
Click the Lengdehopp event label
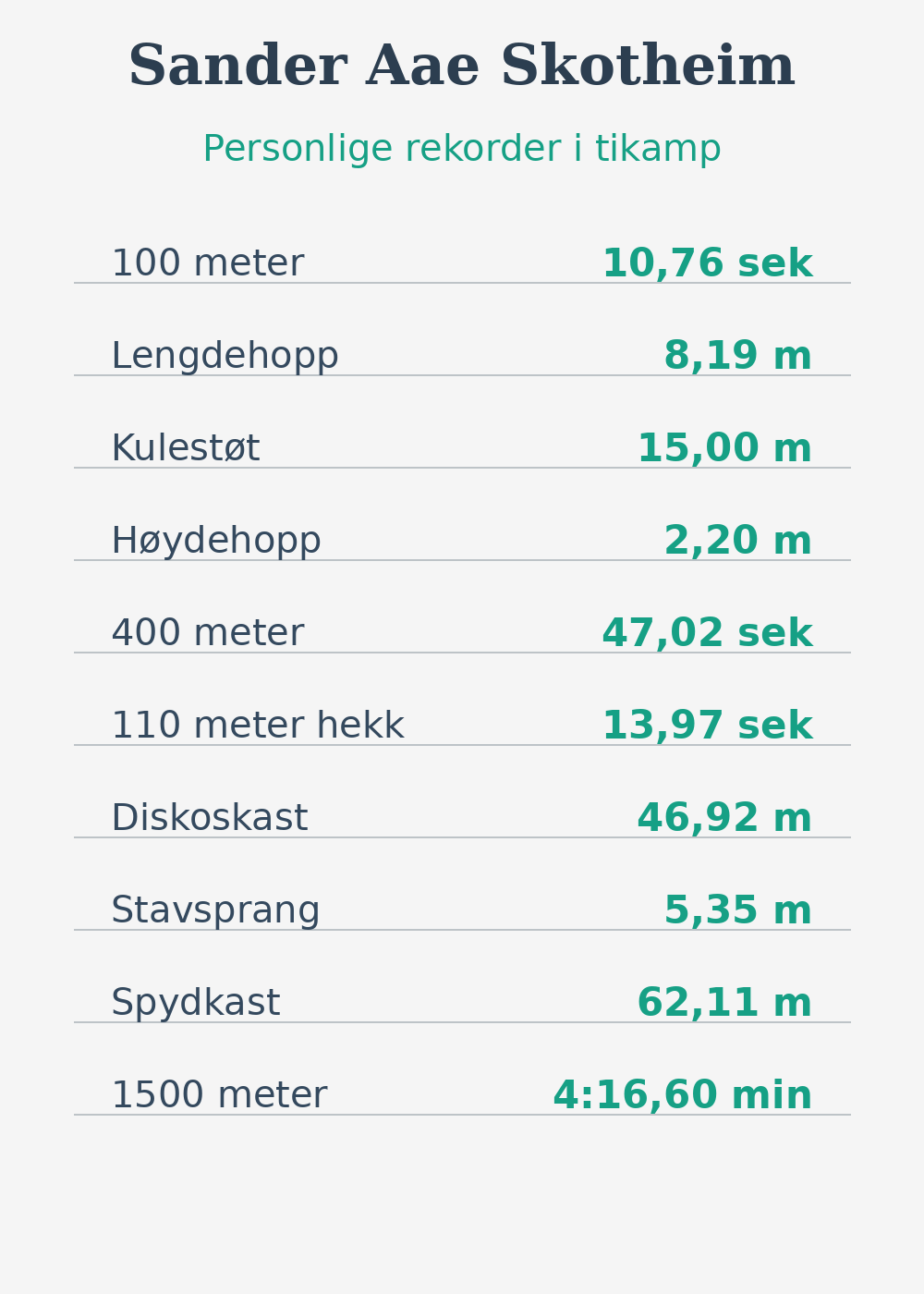tap(225, 357)
